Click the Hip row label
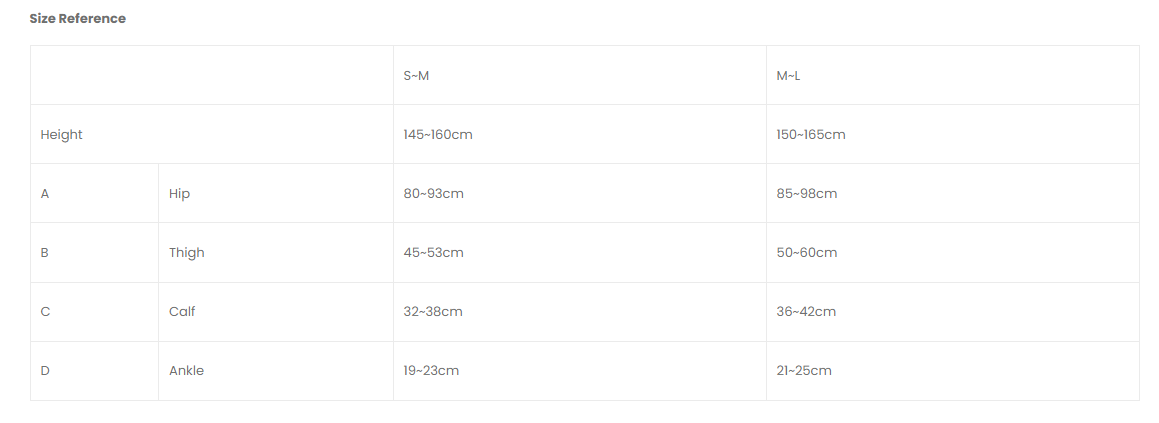Screen dimensions: 1159x423 point(180,194)
